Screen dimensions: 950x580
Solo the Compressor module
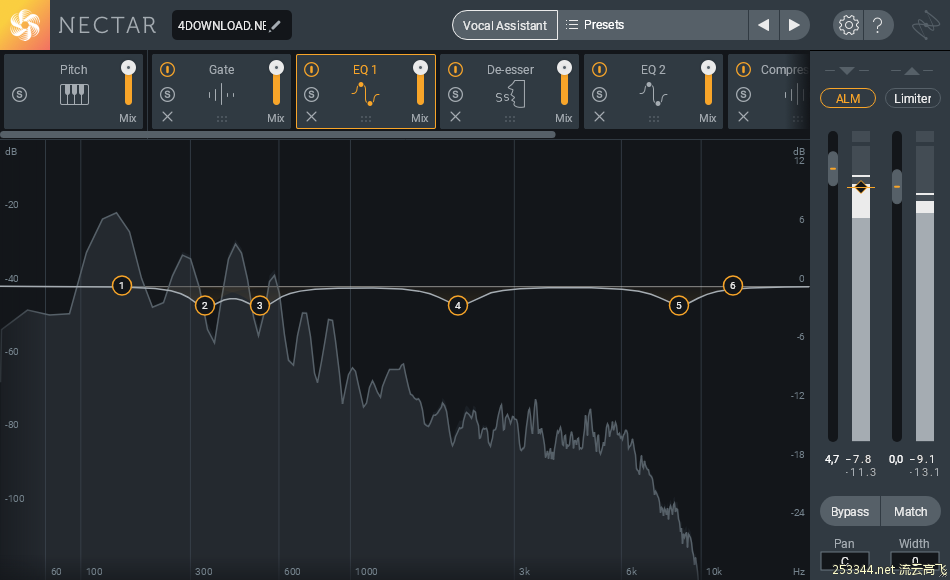pyautogui.click(x=743, y=95)
